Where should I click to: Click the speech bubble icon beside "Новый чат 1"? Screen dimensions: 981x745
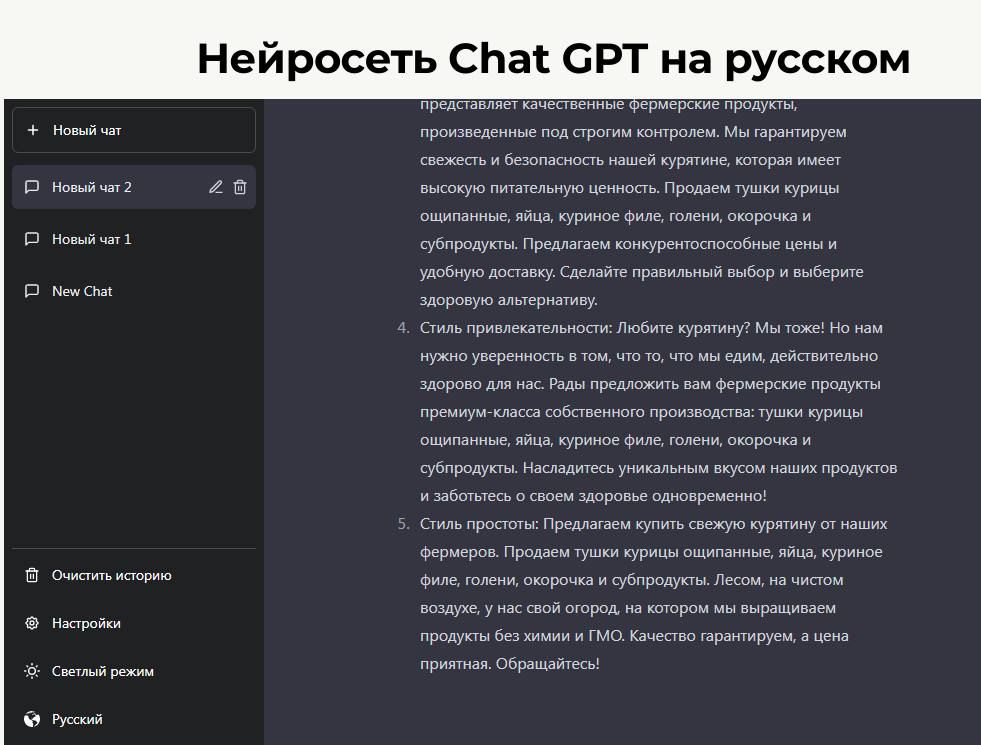click(32, 239)
